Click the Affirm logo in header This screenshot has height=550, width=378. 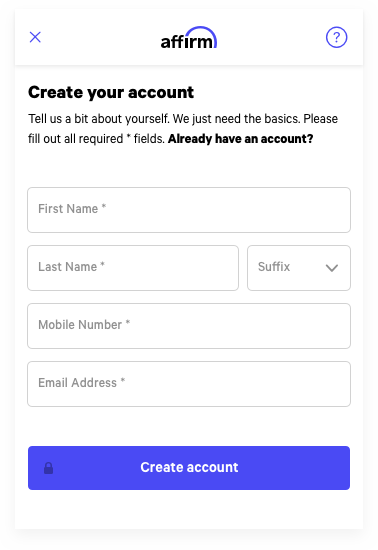pyautogui.click(x=189, y=38)
